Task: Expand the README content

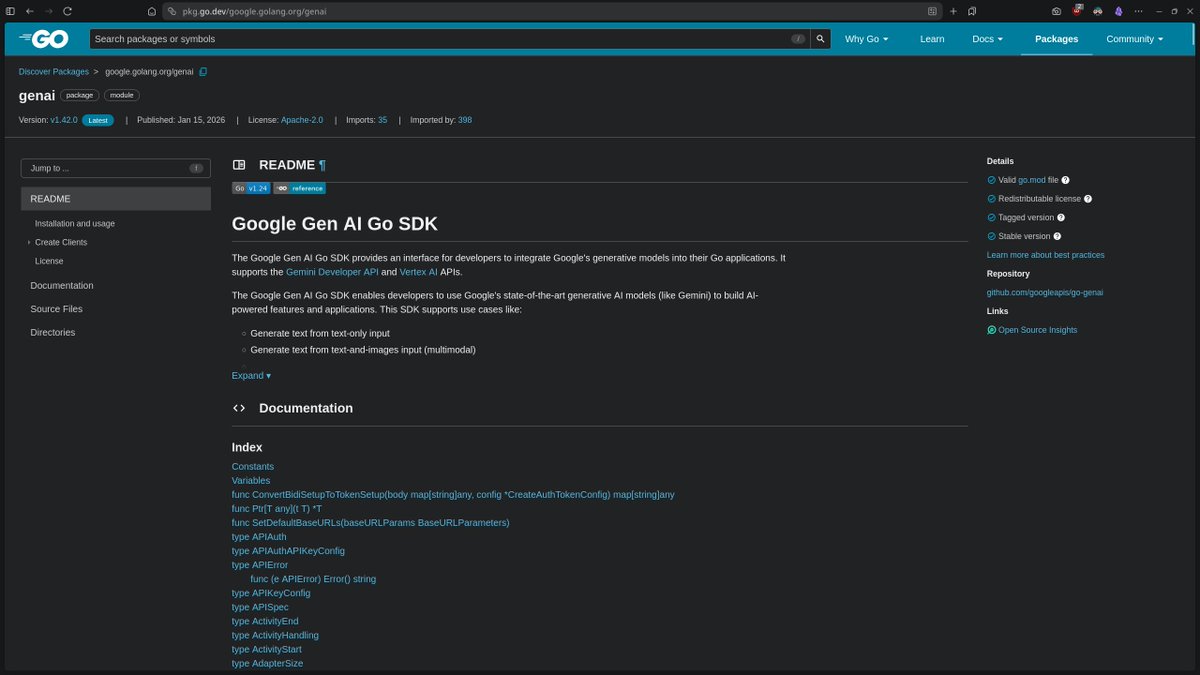Action: [x=251, y=376]
